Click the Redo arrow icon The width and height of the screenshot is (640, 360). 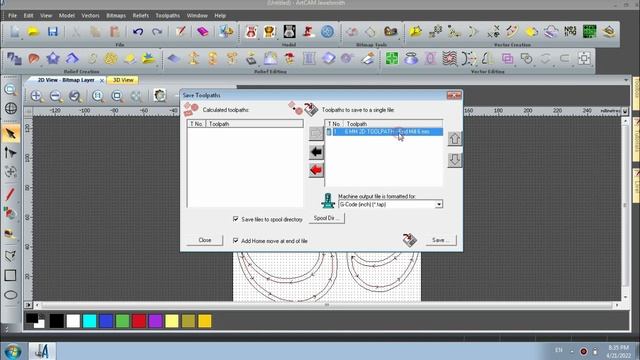[x=157, y=32]
